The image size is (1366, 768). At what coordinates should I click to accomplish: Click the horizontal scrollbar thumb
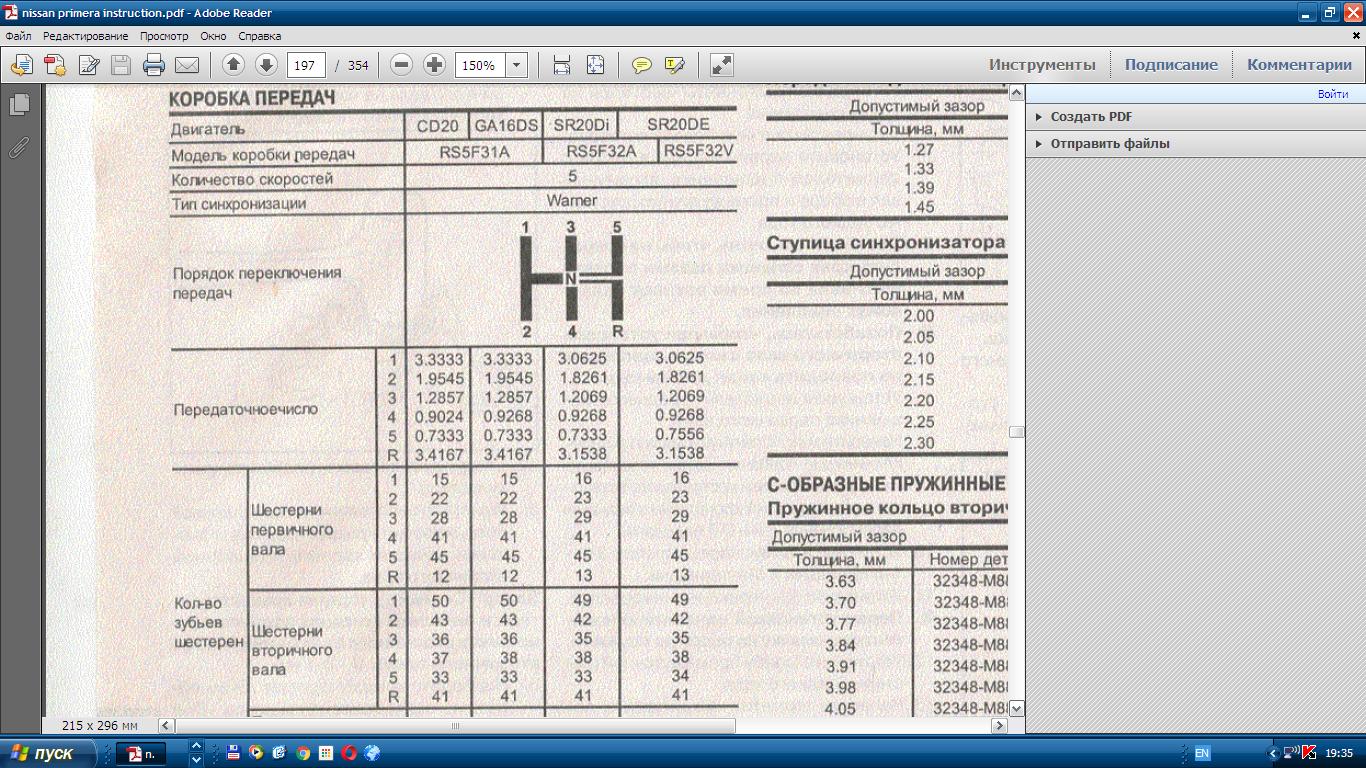[x=456, y=726]
